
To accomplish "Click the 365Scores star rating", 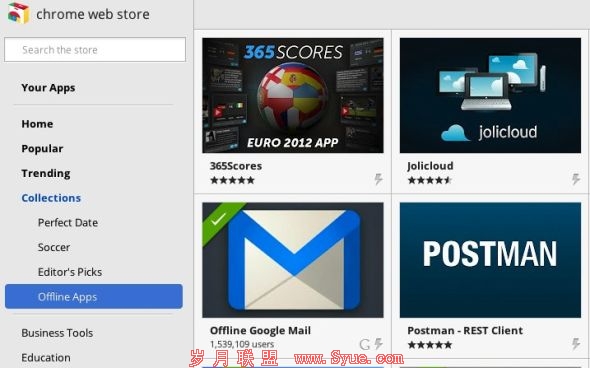I will click(x=233, y=180).
